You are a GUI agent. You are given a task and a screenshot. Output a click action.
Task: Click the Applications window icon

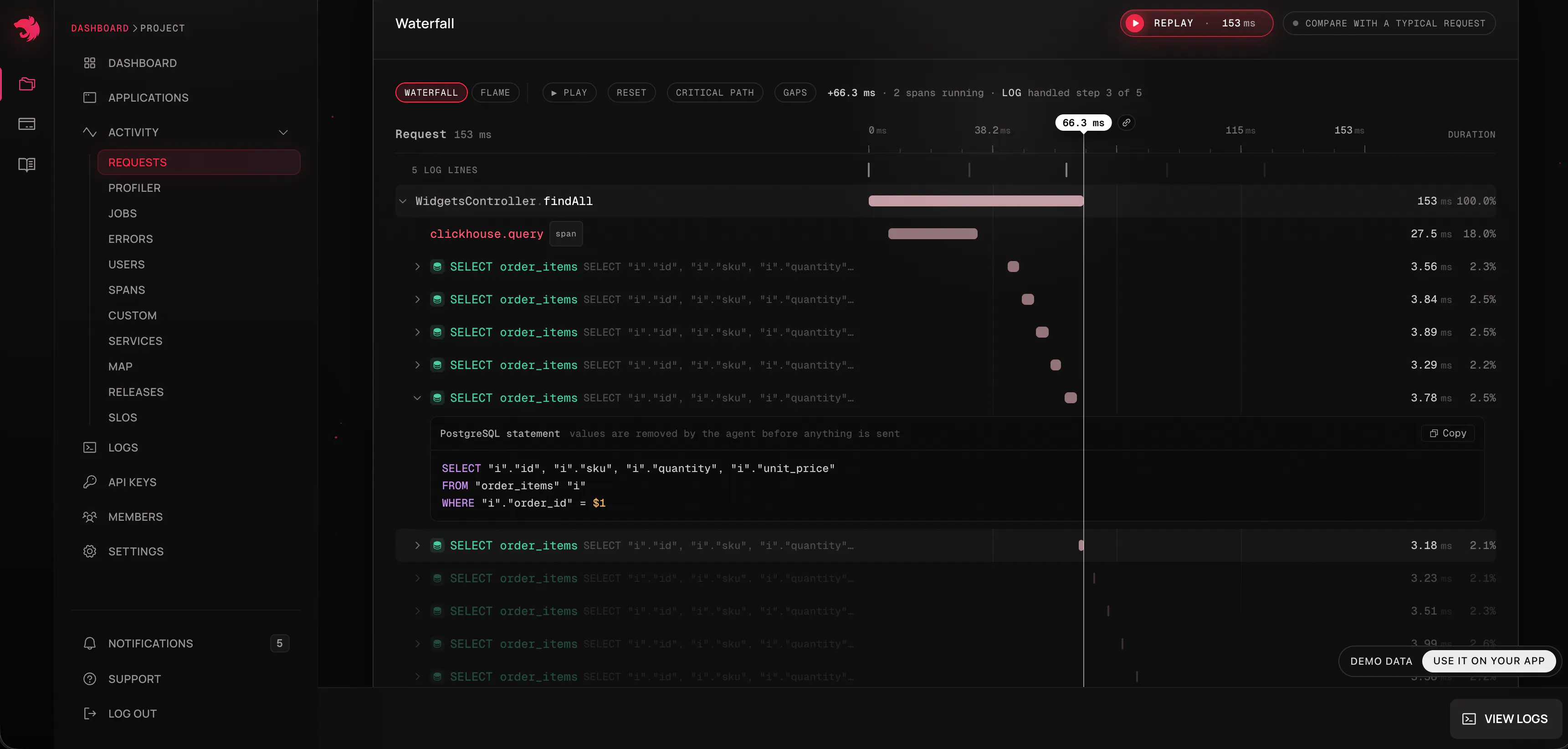pos(89,98)
